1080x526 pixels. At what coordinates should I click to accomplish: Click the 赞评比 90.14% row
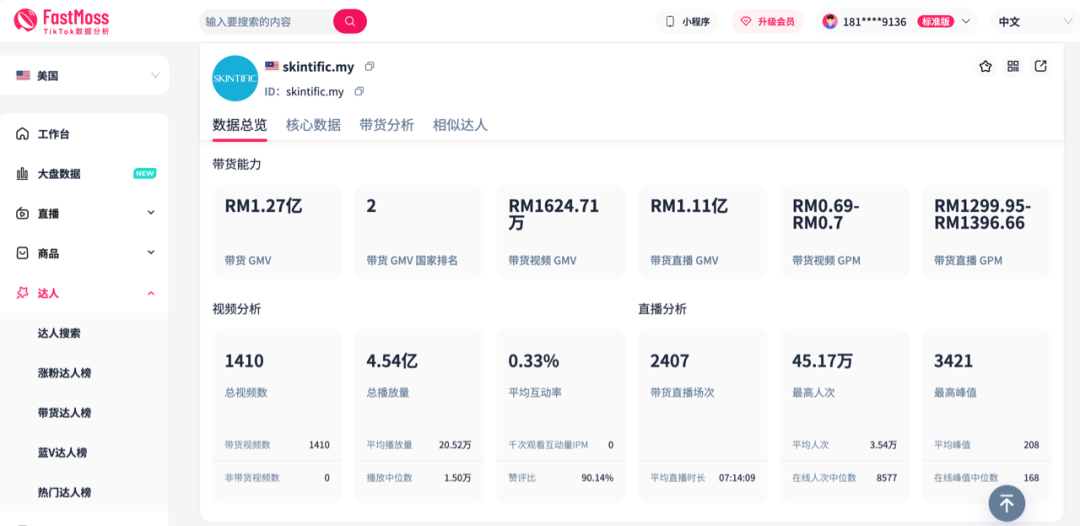(x=561, y=478)
